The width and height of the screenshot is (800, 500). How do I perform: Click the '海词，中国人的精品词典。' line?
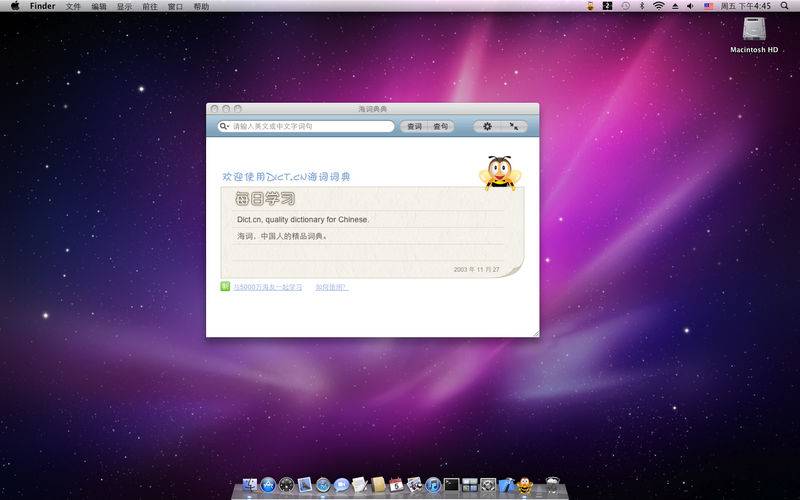(282, 236)
